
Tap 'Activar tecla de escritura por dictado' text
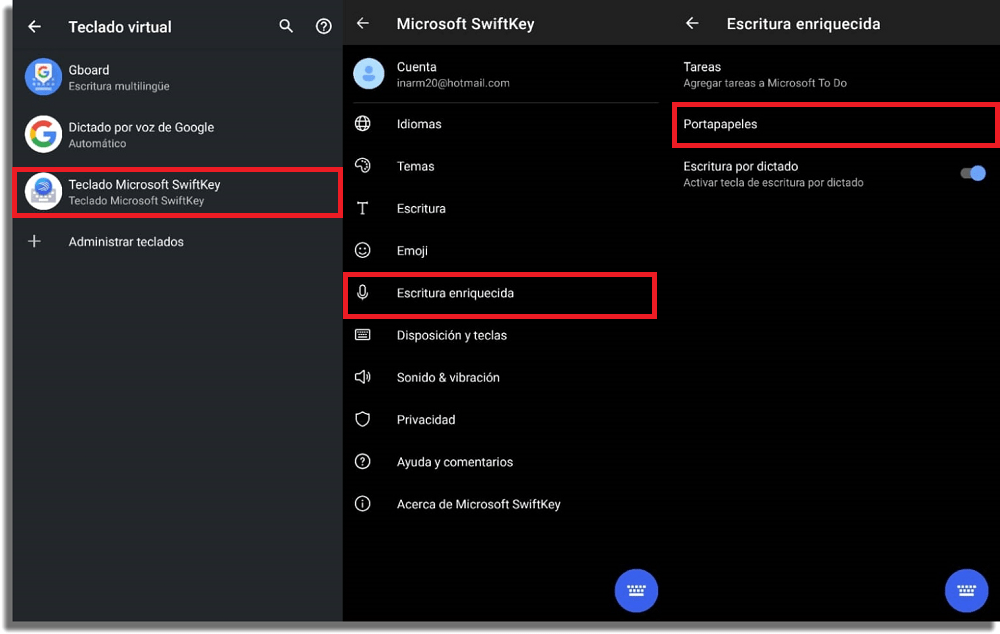773,182
